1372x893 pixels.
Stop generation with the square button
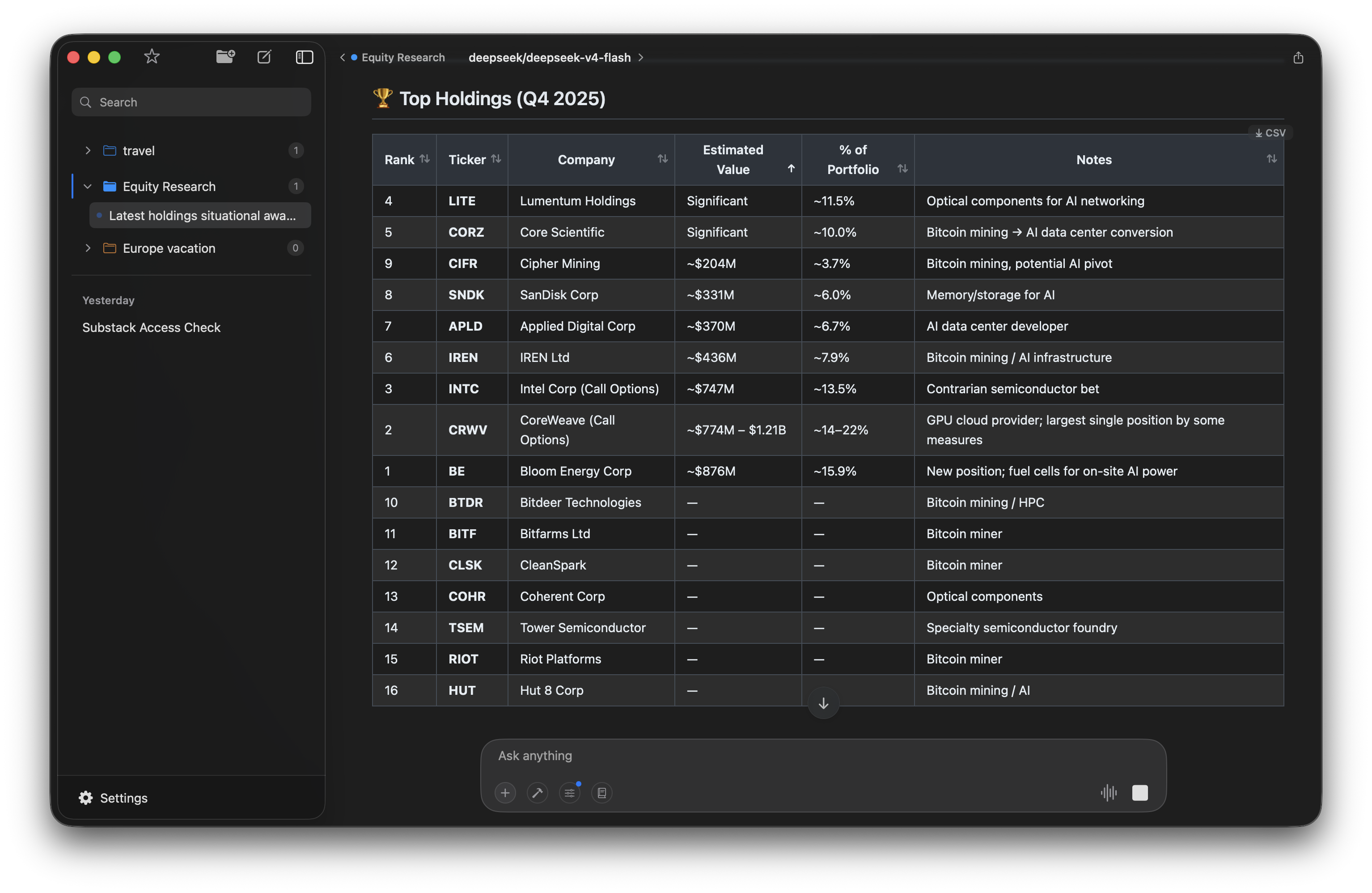(x=1140, y=793)
